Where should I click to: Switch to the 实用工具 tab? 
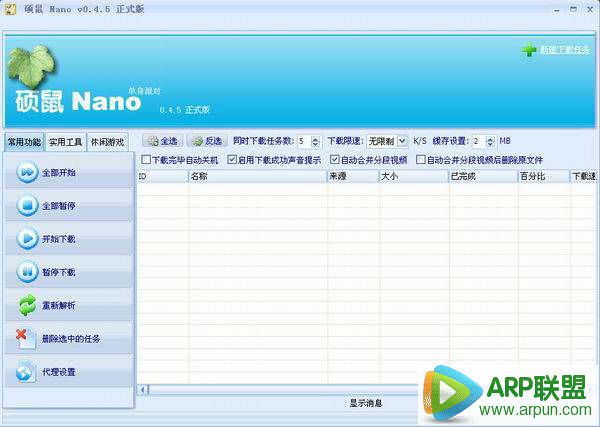coord(66,142)
